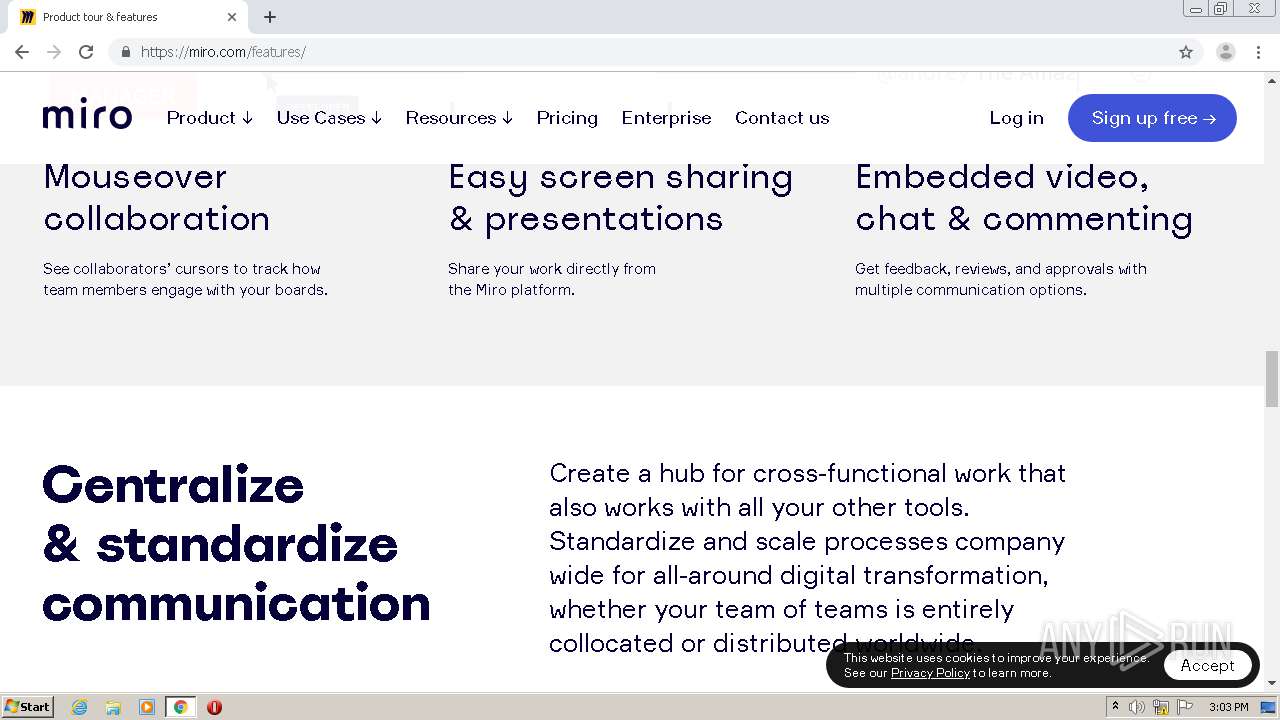Bookmark this page with the star icon
This screenshot has height=720, width=1280.
[x=1186, y=52]
